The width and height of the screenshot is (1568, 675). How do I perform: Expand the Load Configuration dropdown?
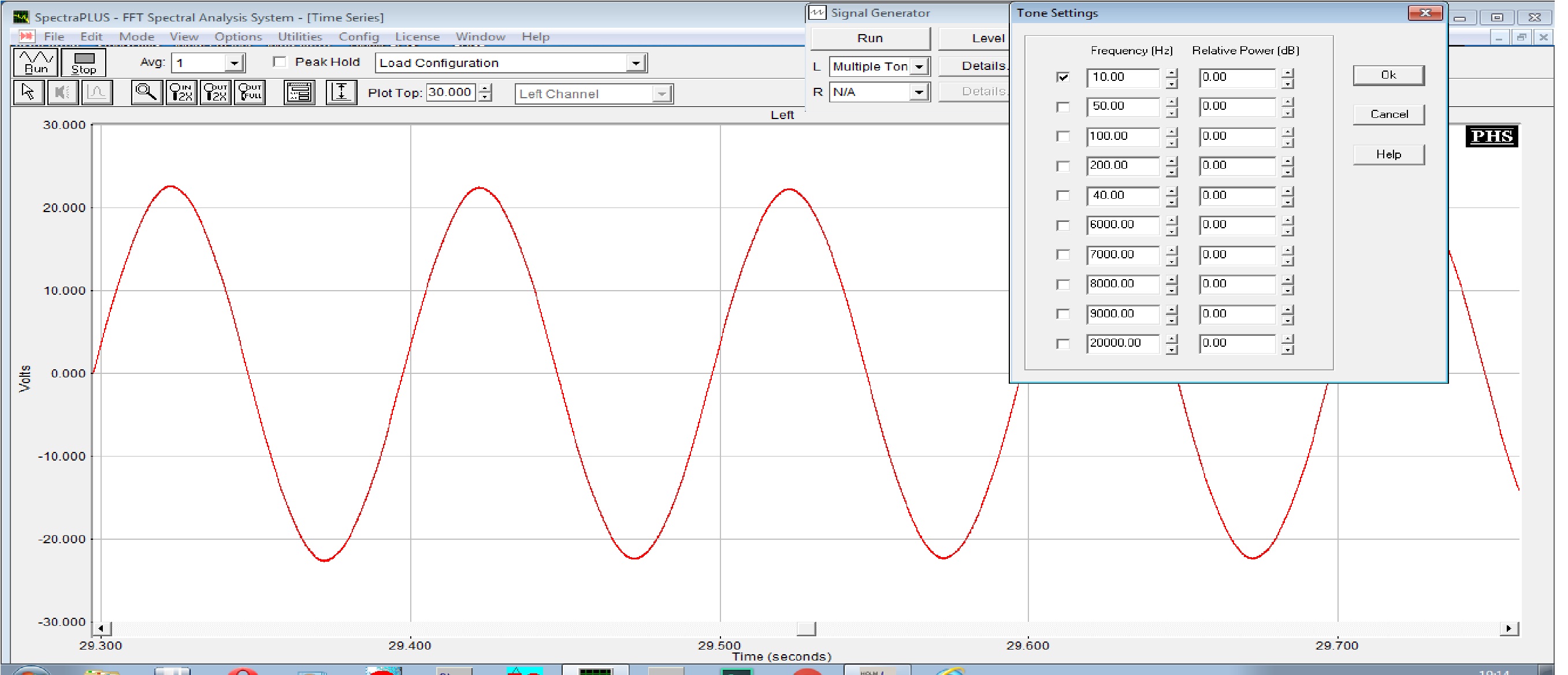click(x=636, y=62)
